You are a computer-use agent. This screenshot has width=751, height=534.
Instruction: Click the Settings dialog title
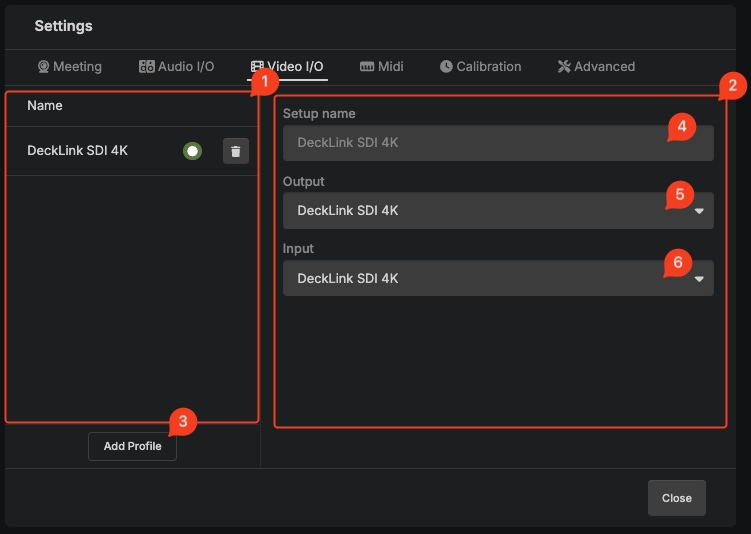pyautogui.click(x=64, y=26)
